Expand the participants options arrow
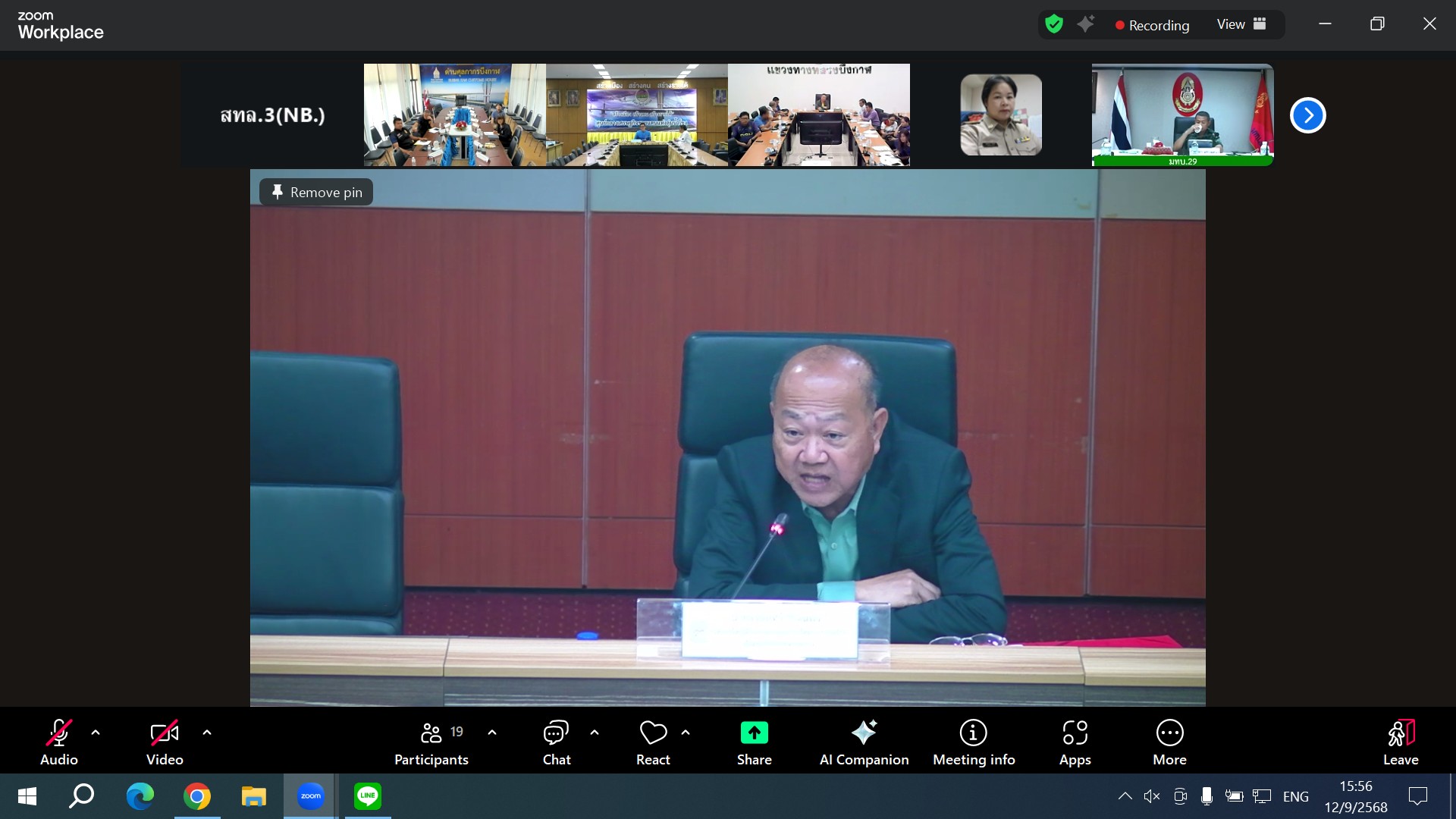This screenshot has width=1456, height=819. (x=492, y=733)
